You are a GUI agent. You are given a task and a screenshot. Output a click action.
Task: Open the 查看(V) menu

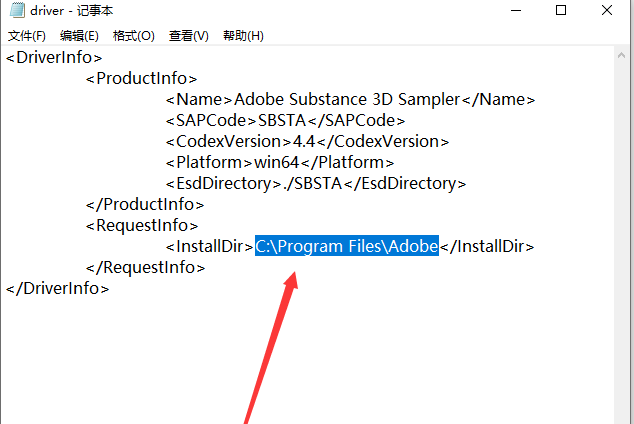click(x=189, y=36)
